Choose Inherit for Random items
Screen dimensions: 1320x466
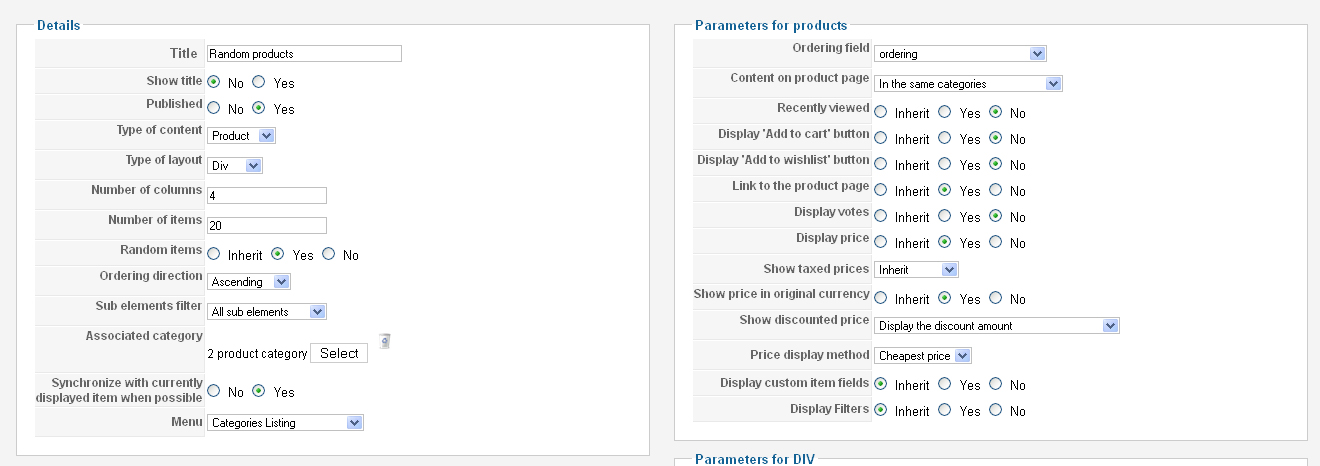click(214, 254)
